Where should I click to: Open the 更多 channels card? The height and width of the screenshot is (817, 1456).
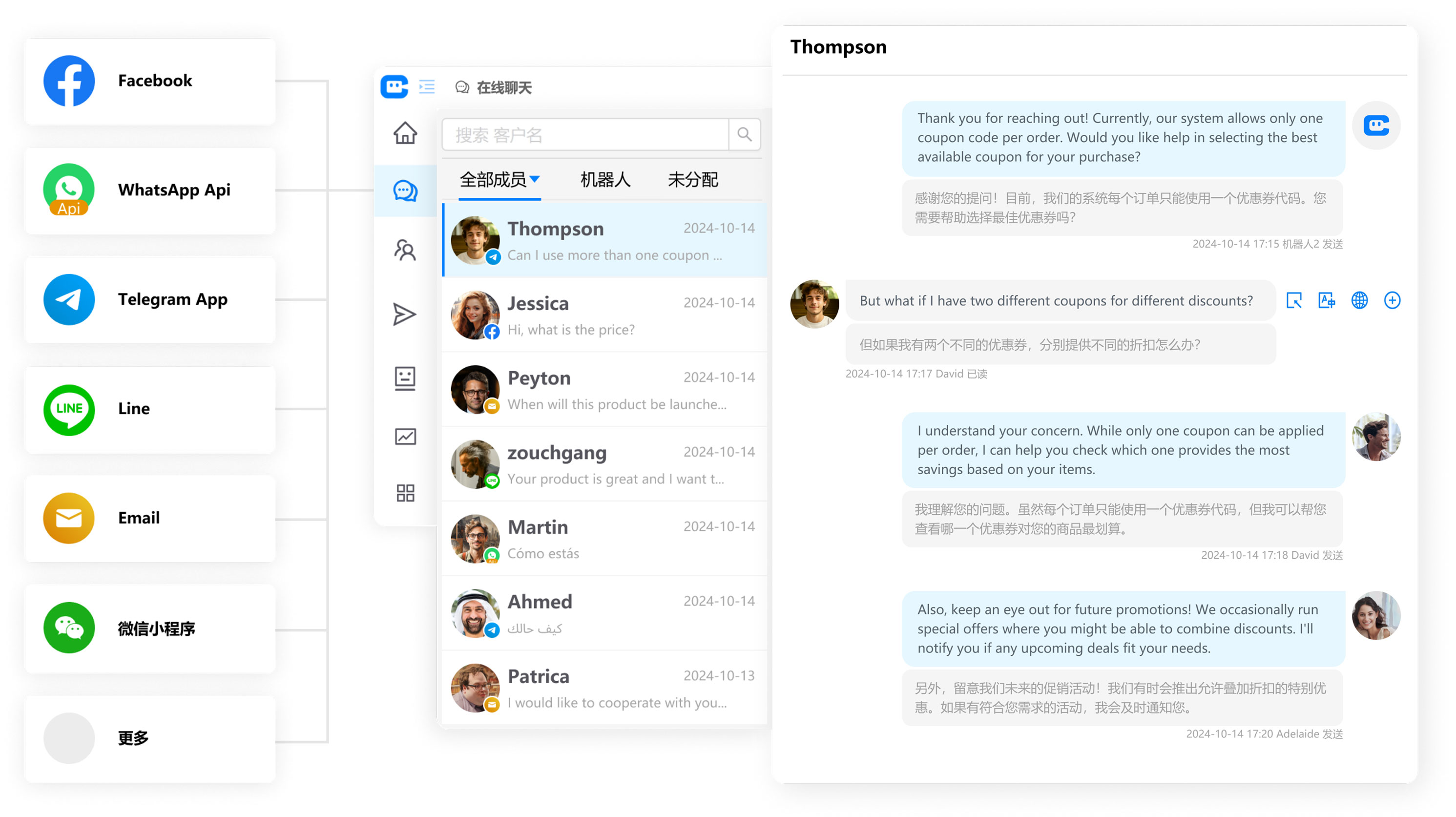click(150, 738)
